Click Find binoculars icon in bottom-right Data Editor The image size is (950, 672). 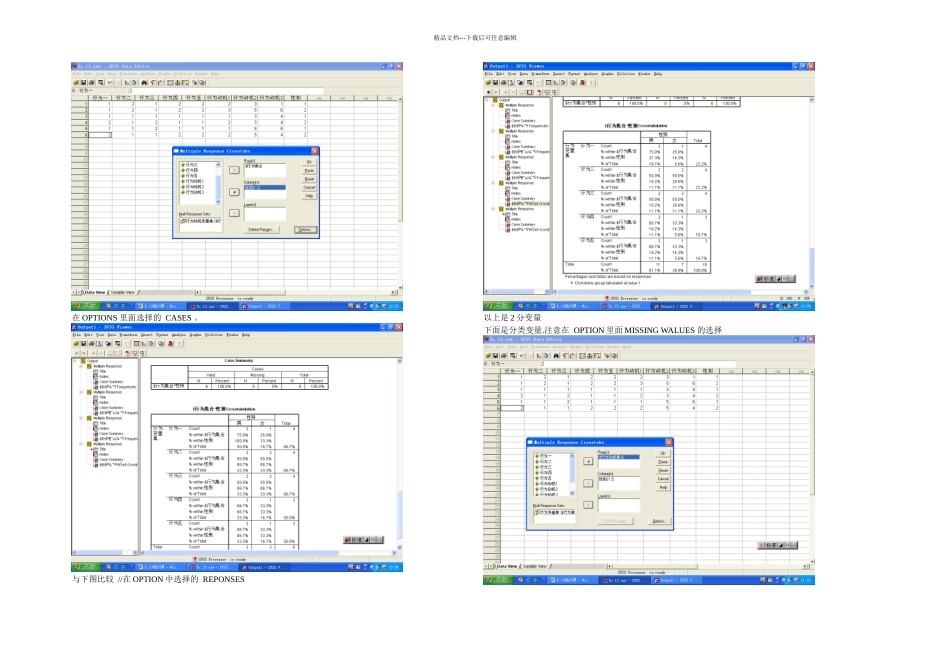coord(556,356)
